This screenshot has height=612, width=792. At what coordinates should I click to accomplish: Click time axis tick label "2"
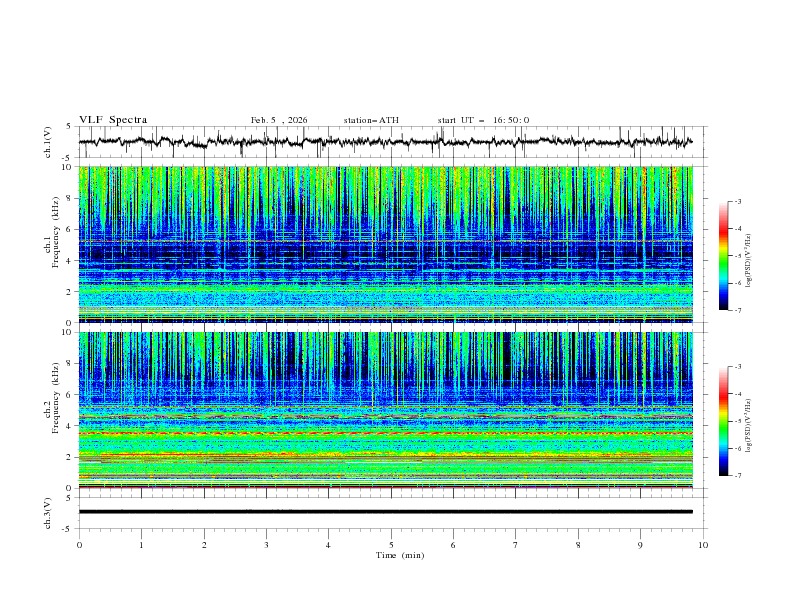coord(204,545)
